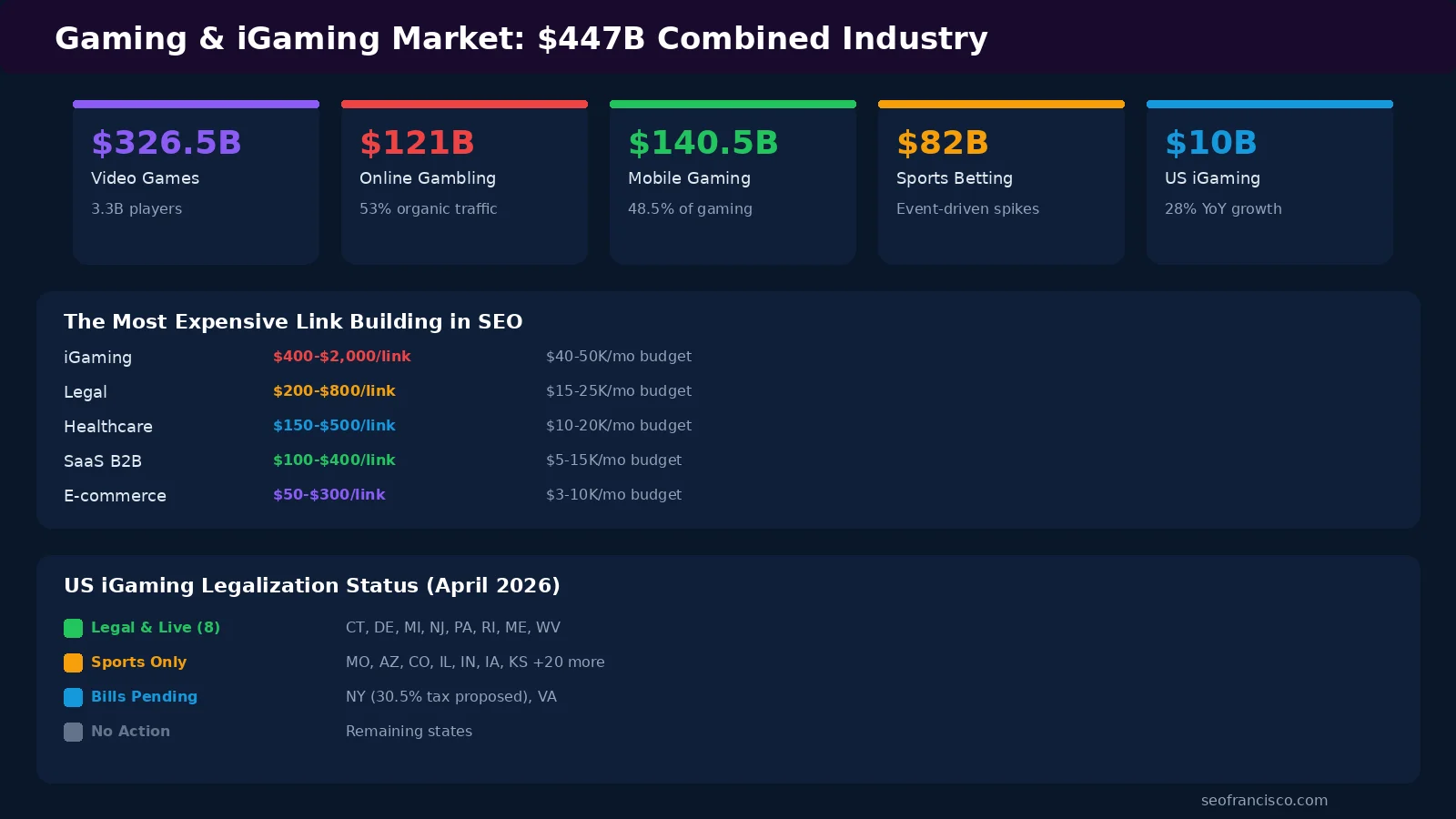Viewport: 1456px width, 819px height.
Task: Click the orange Sports Betting top bar
Action: click(1001, 104)
